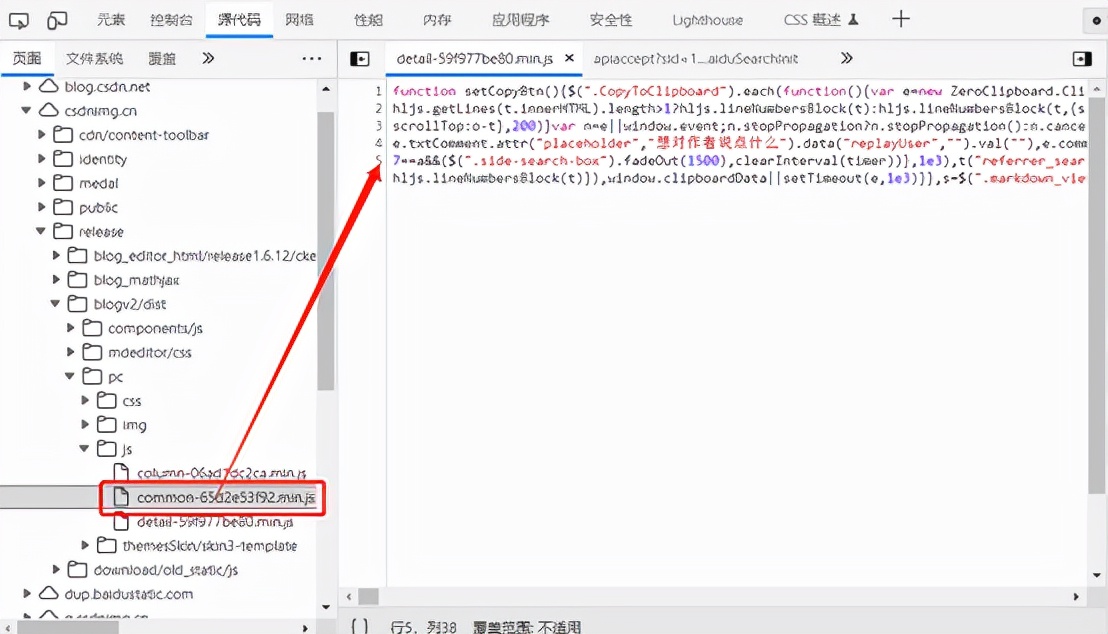Select the Filesystem (文件系统) navigator tab
Screen dimensions: 1108x634
click(94, 59)
